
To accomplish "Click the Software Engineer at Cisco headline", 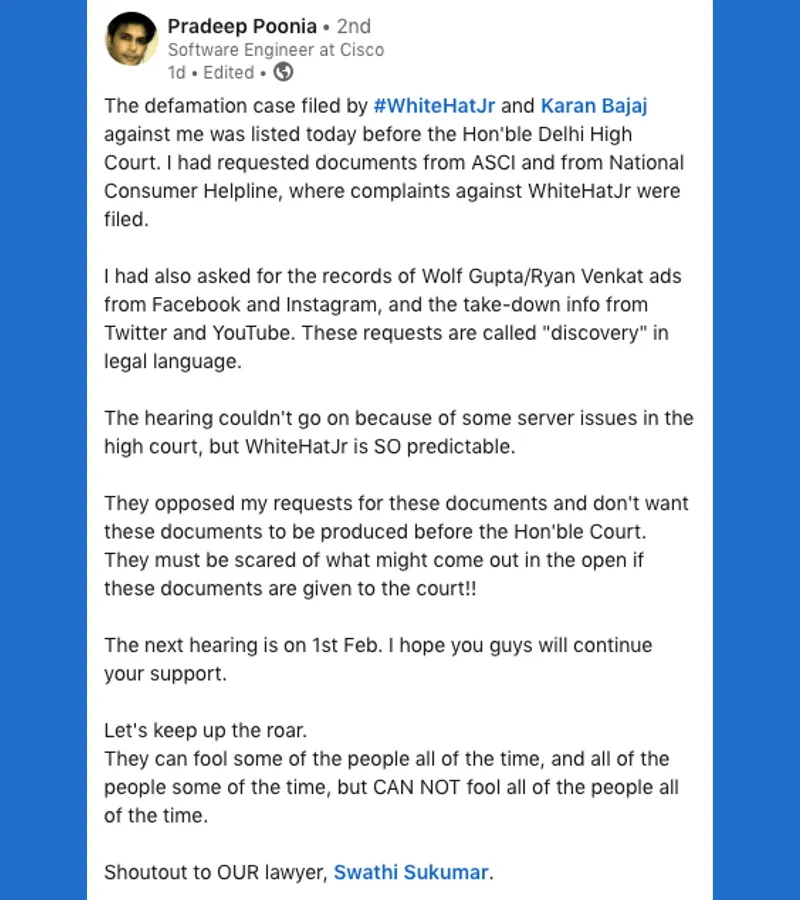I will point(275,50).
